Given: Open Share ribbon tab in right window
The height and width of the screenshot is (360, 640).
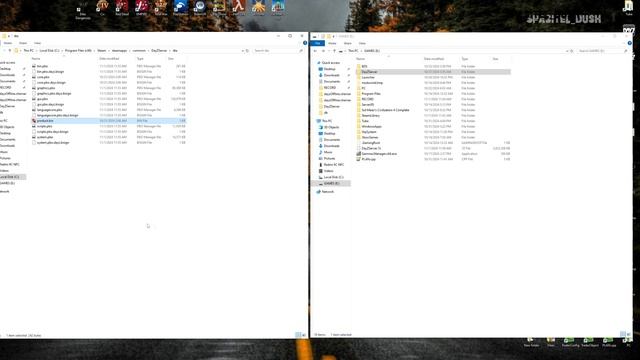Looking at the screenshot, I should [347, 43].
